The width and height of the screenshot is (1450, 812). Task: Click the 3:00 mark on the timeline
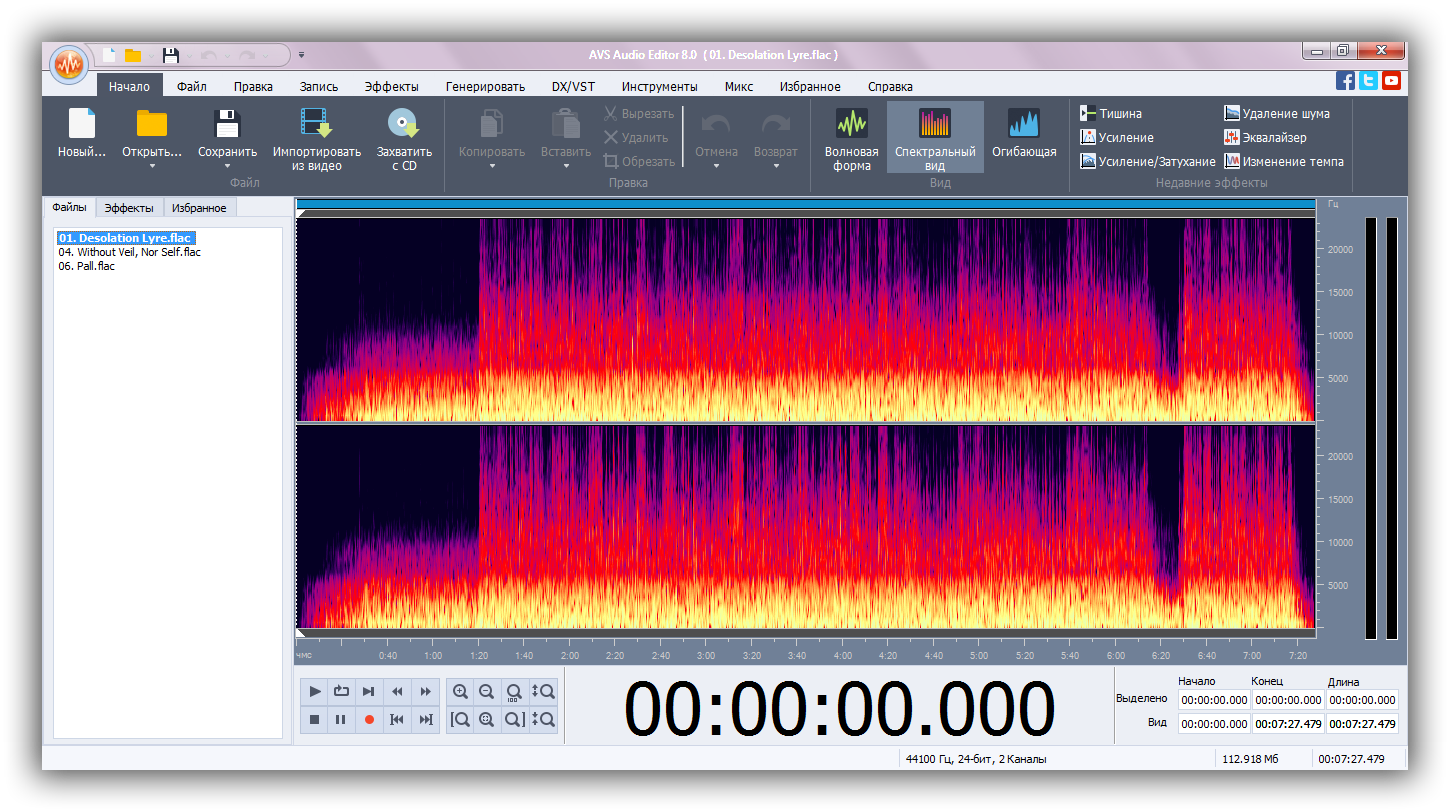[x=706, y=656]
